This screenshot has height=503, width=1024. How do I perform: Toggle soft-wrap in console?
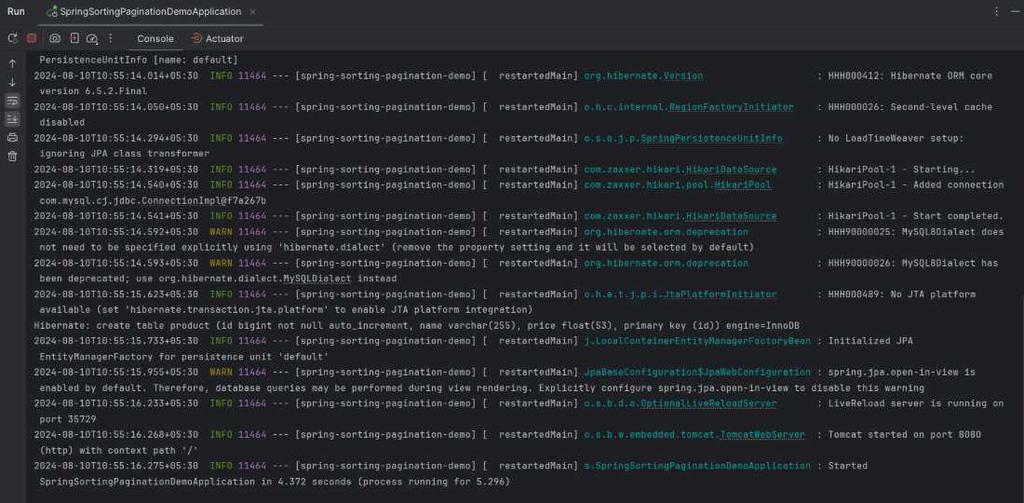point(12,101)
